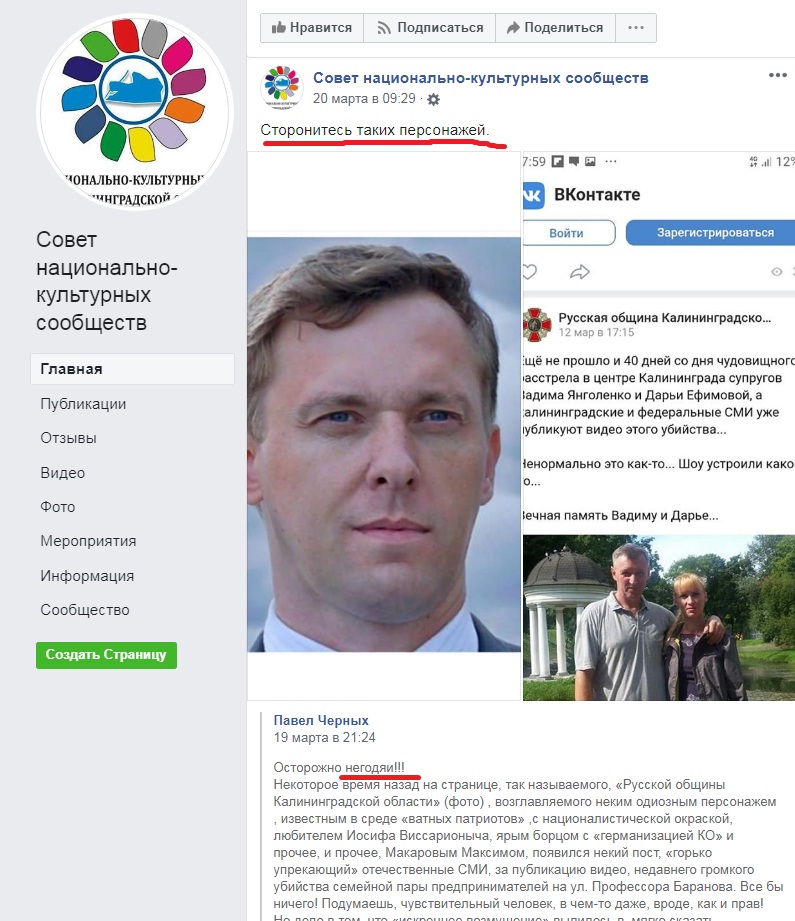The height and width of the screenshot is (921, 795).
Task: Select the Главная sidebar tab
Action: (132, 369)
